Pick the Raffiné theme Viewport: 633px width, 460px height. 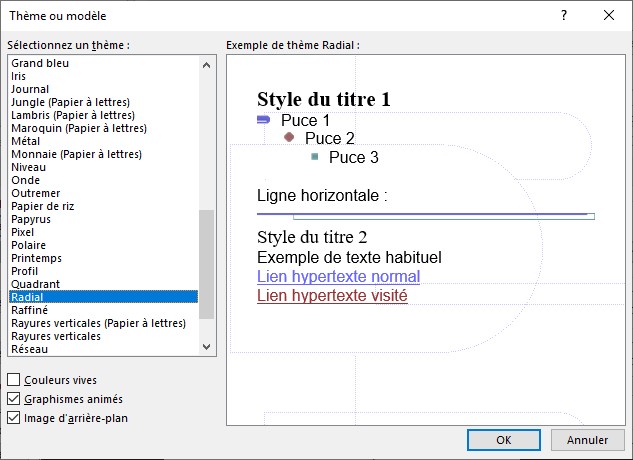29,310
